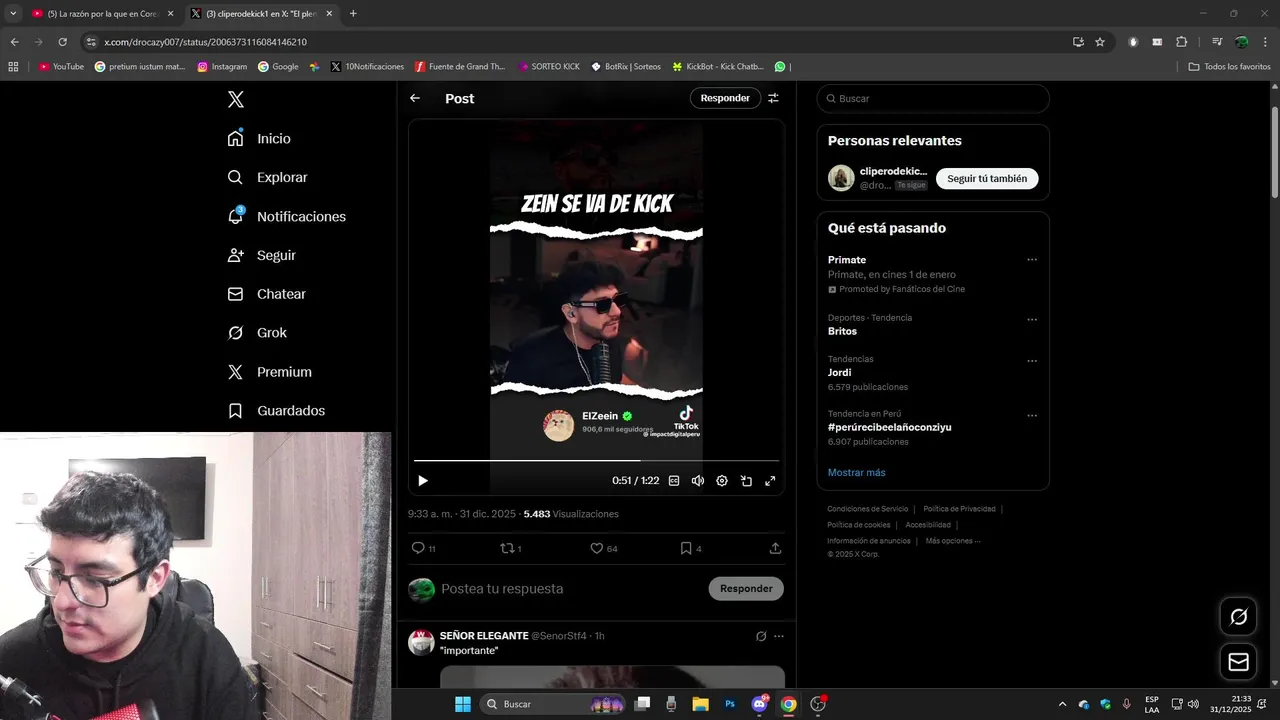Open the Windows Start menu
1280x720 pixels.
(x=463, y=704)
